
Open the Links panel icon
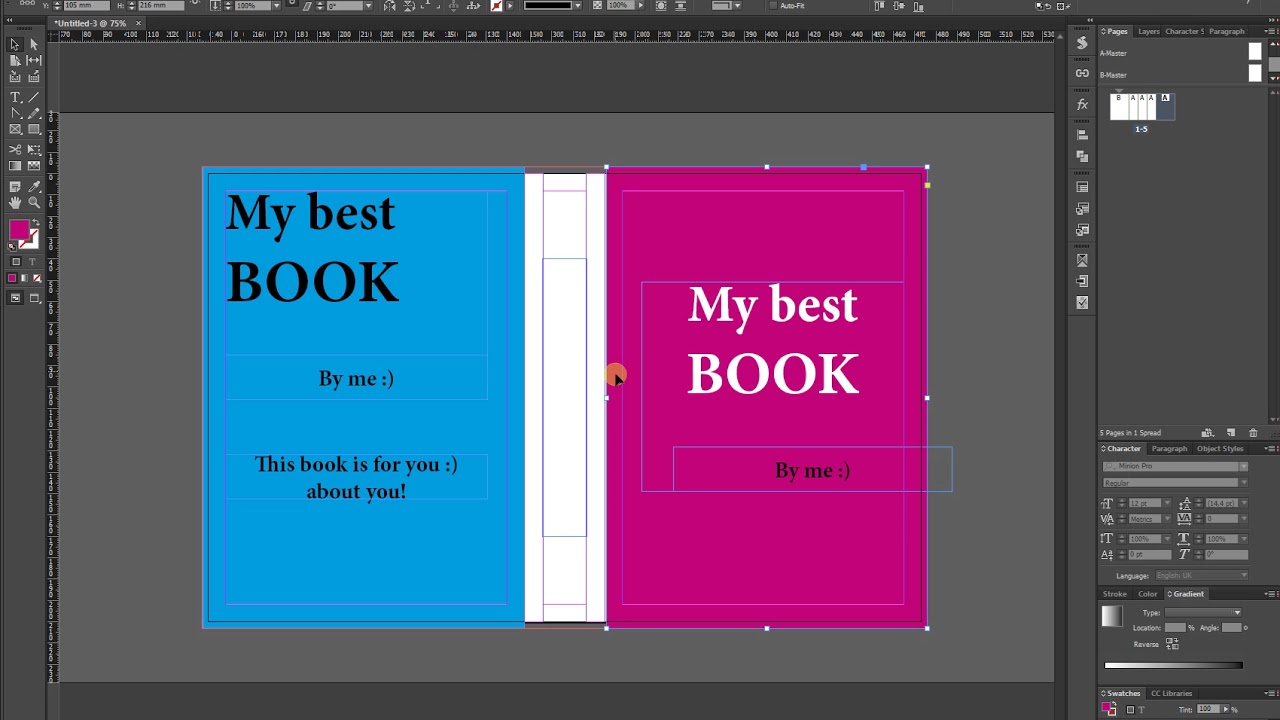click(1082, 73)
